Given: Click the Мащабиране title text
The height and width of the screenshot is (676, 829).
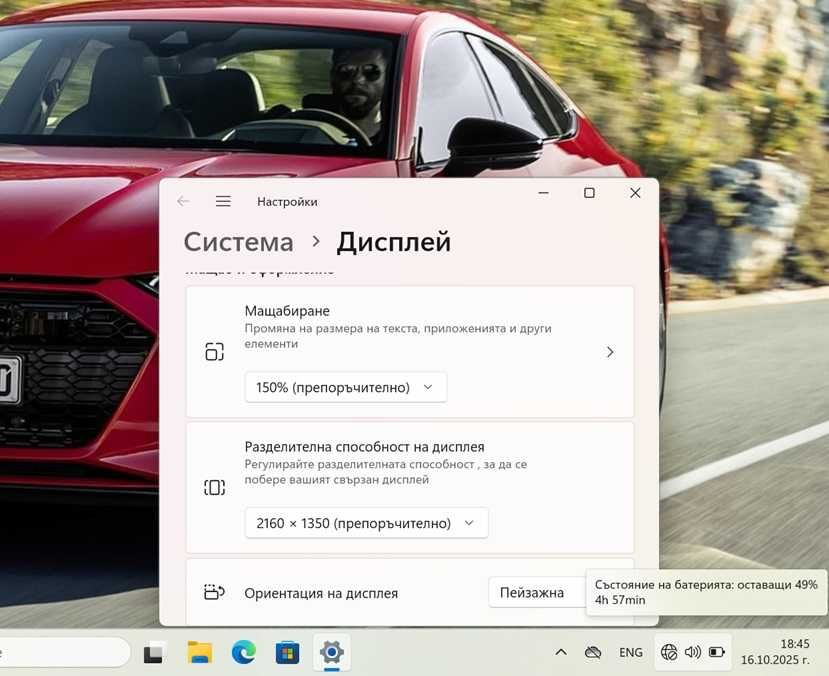Looking at the screenshot, I should point(287,311).
